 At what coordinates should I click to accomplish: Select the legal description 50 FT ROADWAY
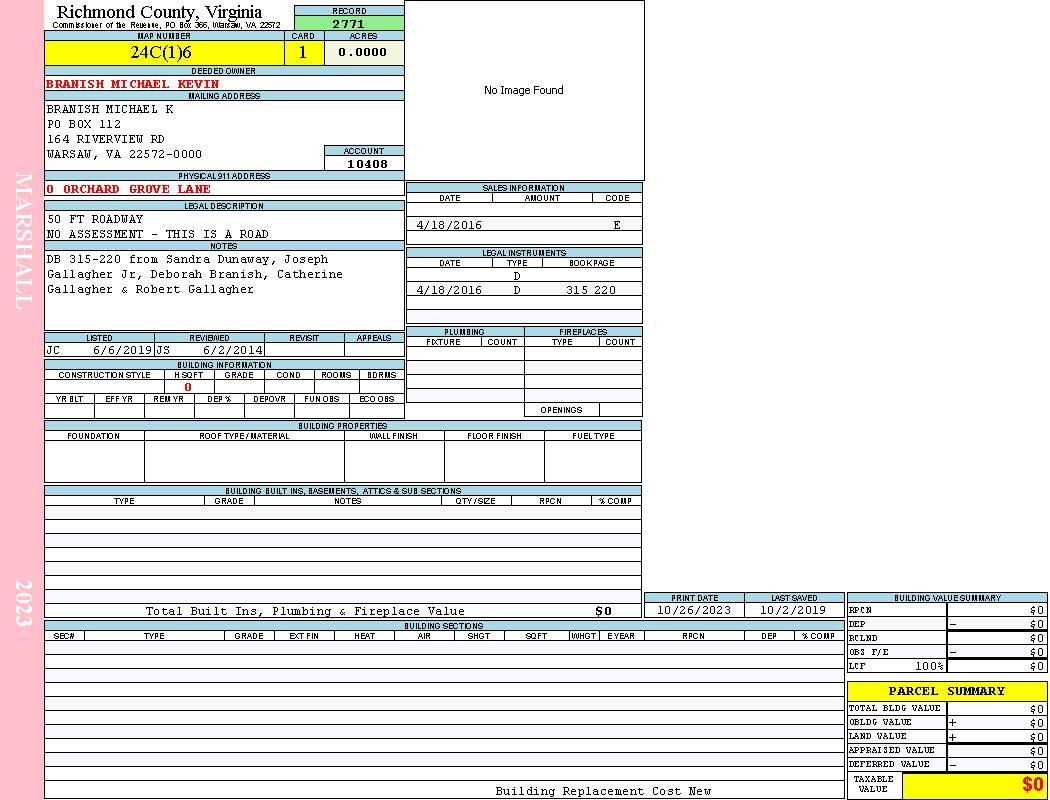tap(95, 219)
